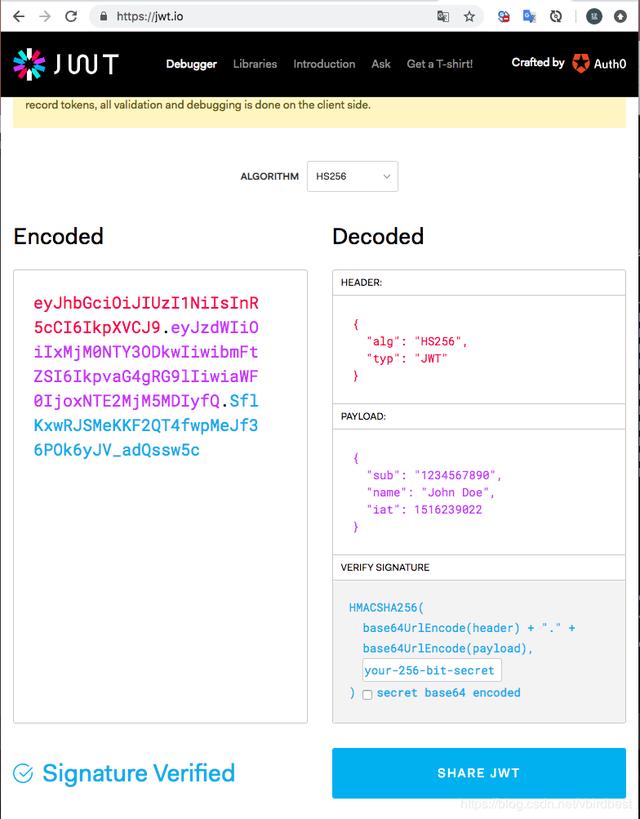Click the JWT logo icon
640x819 pixels.
coord(32,64)
